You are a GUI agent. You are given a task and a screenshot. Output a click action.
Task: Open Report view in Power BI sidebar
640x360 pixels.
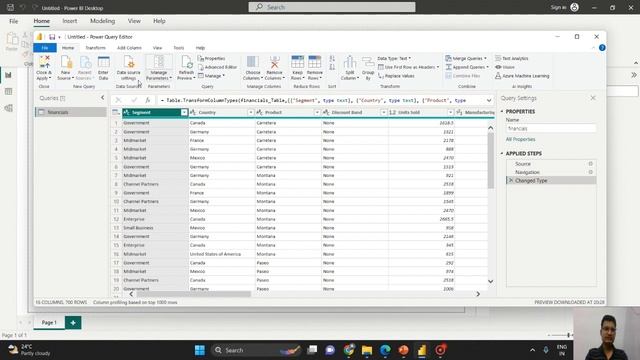(9, 75)
